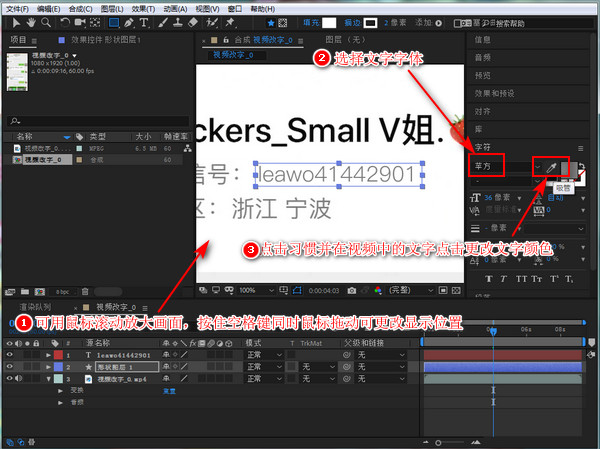Select the Type (T) tool
This screenshot has height=449, width=600.
click(146, 21)
